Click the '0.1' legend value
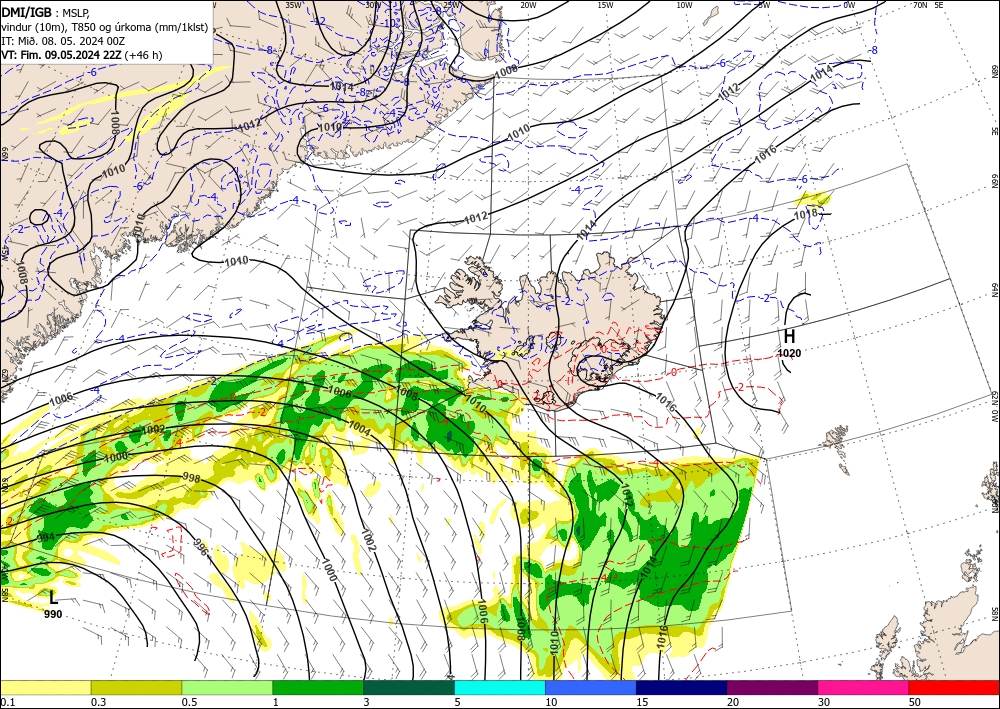Image resolution: width=1000 pixels, height=709 pixels. [x=6, y=702]
